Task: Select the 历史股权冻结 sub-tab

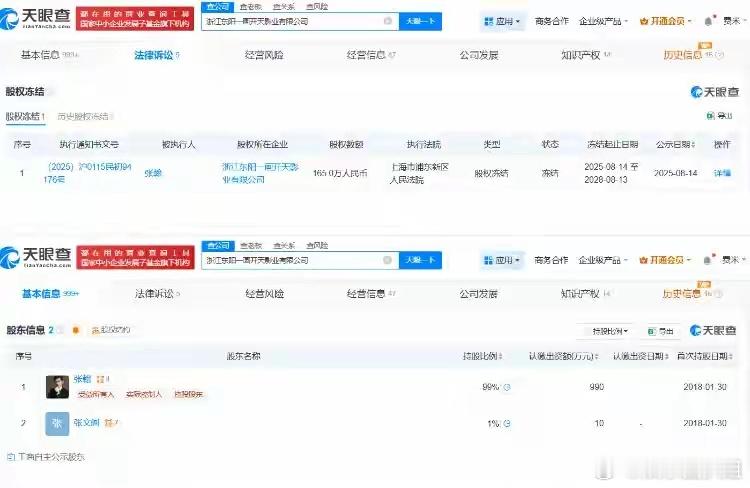Action: tap(85, 116)
